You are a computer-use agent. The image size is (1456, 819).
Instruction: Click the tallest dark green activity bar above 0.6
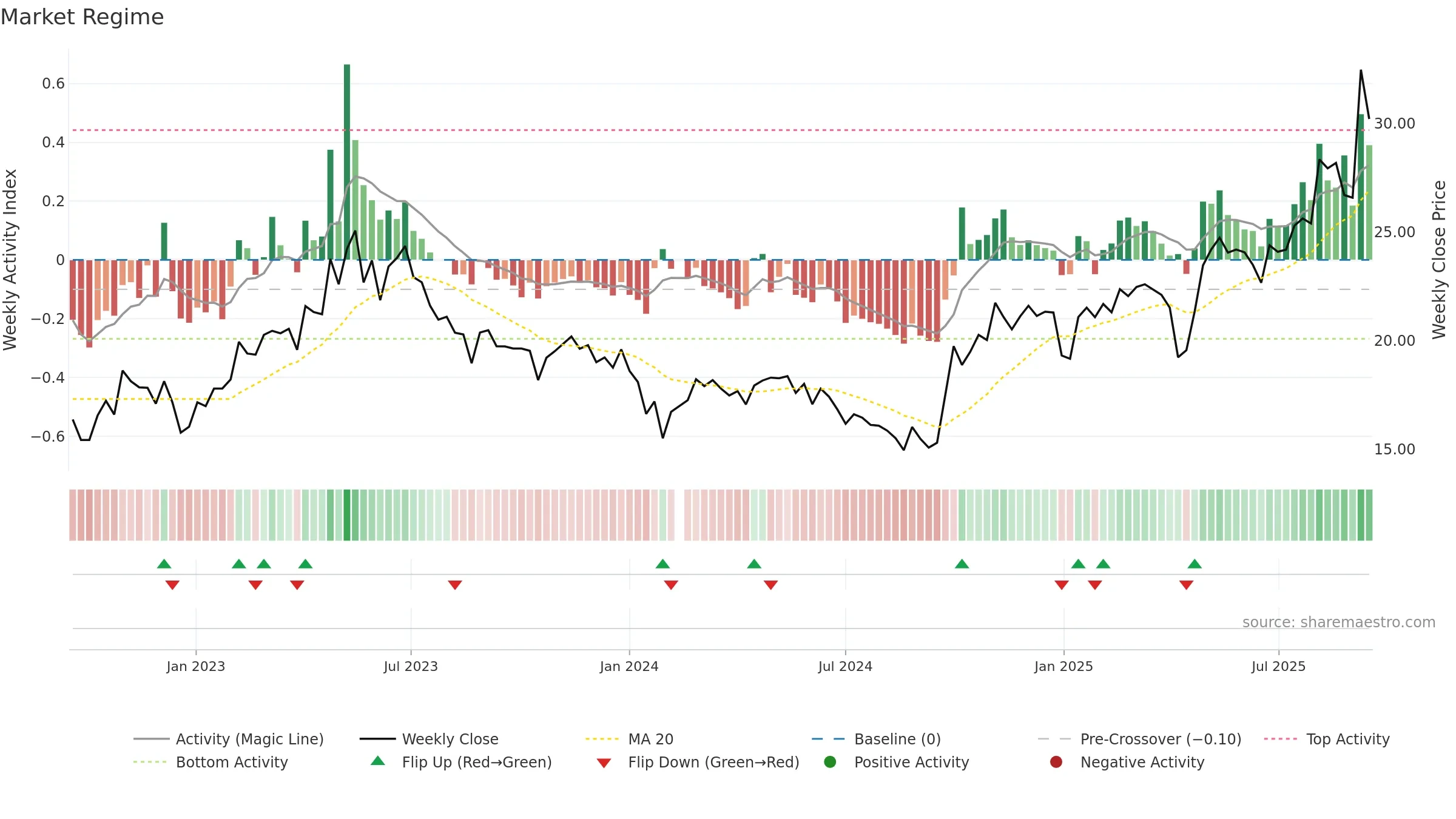[x=347, y=162]
